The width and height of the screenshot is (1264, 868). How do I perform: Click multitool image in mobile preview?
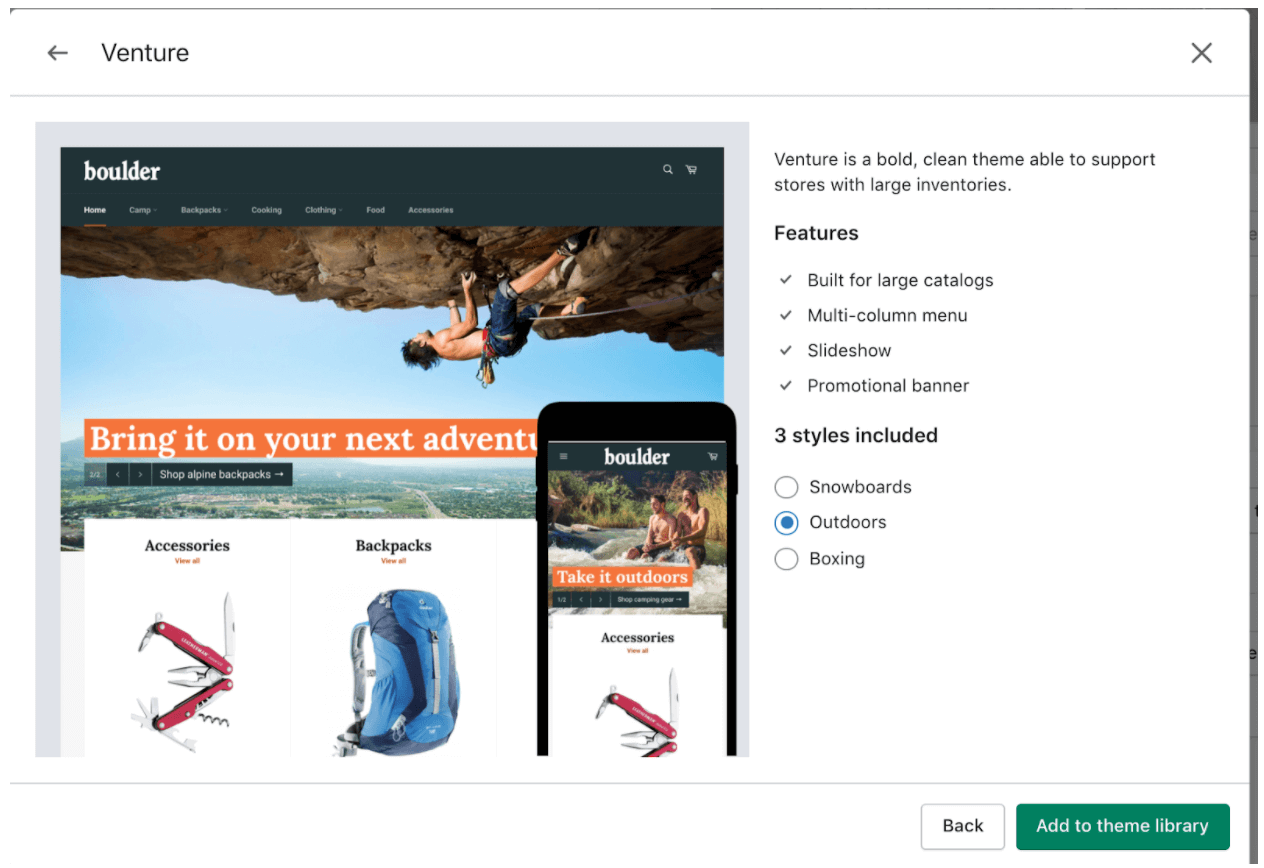click(x=637, y=712)
